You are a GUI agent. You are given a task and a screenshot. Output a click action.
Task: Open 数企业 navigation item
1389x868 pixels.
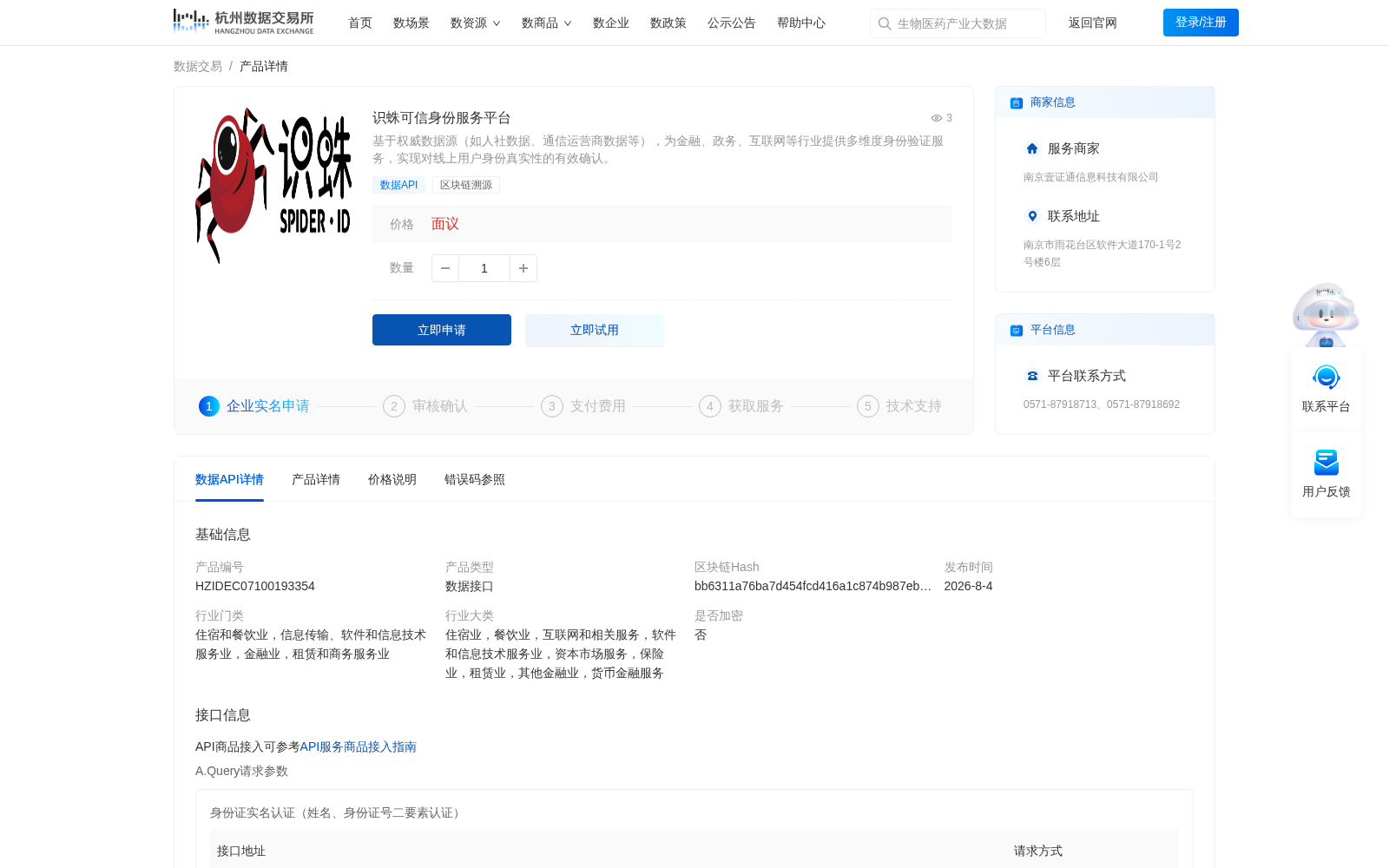611,23
